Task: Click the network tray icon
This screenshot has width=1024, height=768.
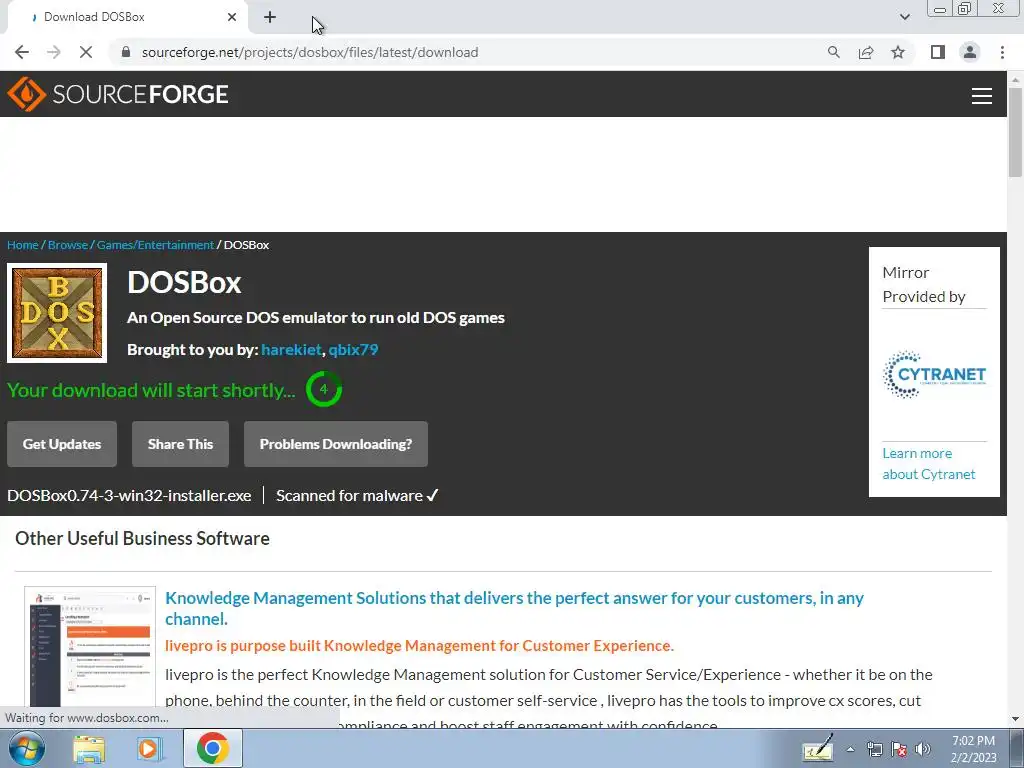Action: pos(874,749)
